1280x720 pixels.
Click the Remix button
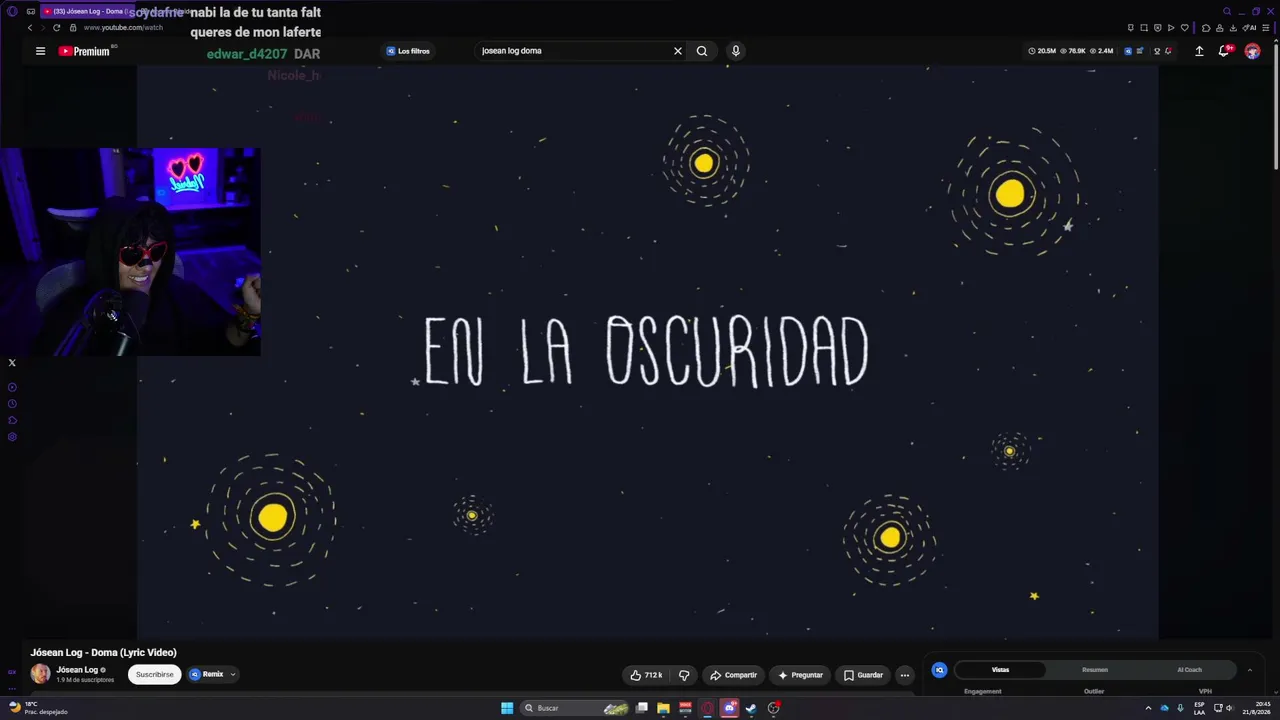tap(206, 674)
